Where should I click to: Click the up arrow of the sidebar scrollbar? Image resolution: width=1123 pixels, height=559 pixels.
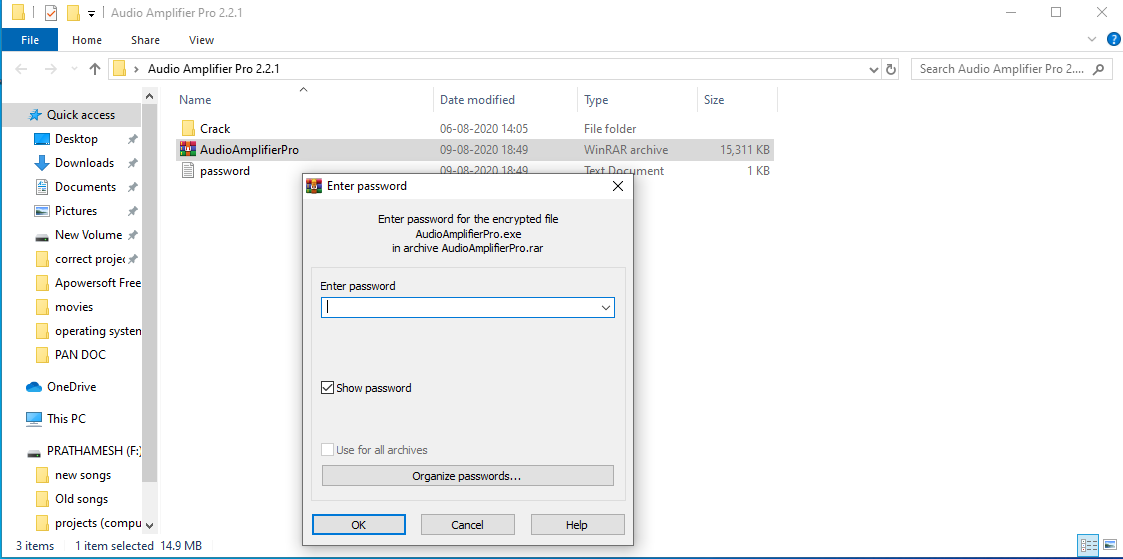click(x=149, y=97)
